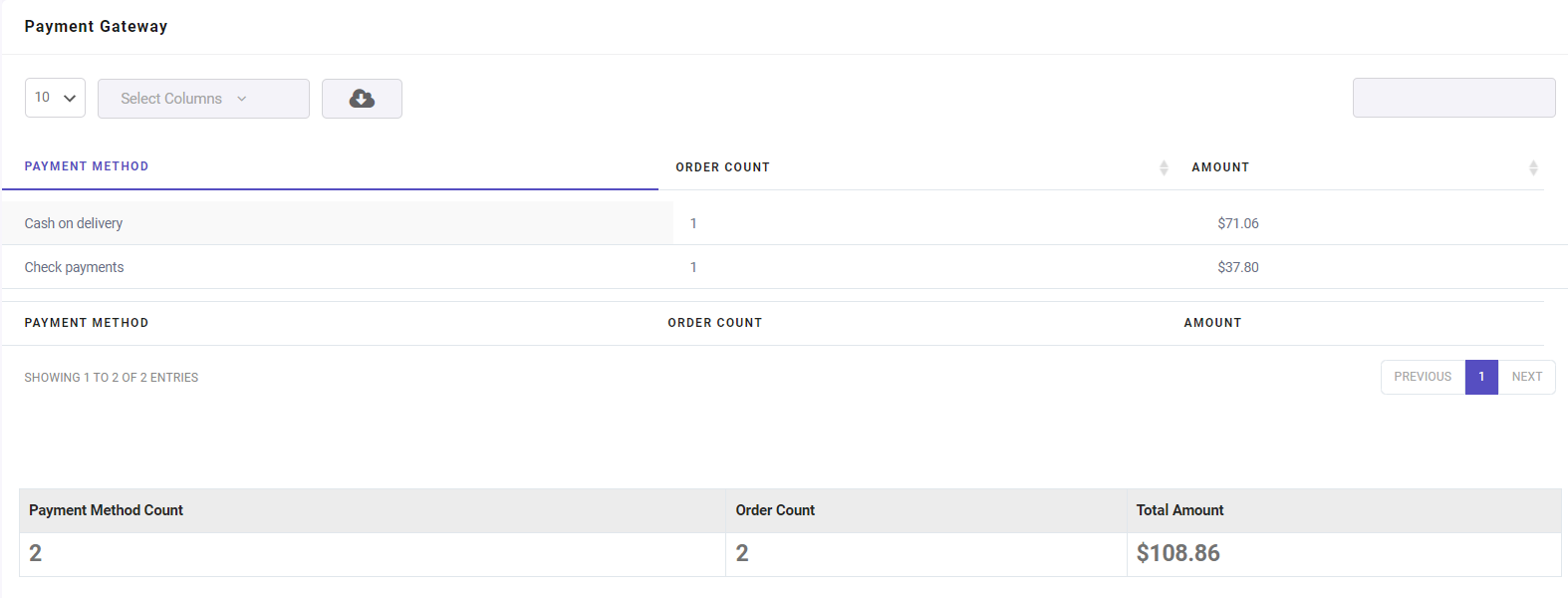Go to the Next page

[x=1526, y=377]
